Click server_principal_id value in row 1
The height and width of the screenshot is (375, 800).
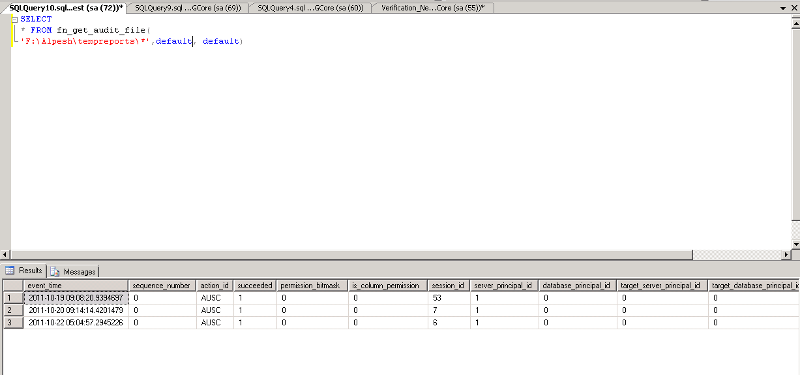pyautogui.click(x=503, y=297)
